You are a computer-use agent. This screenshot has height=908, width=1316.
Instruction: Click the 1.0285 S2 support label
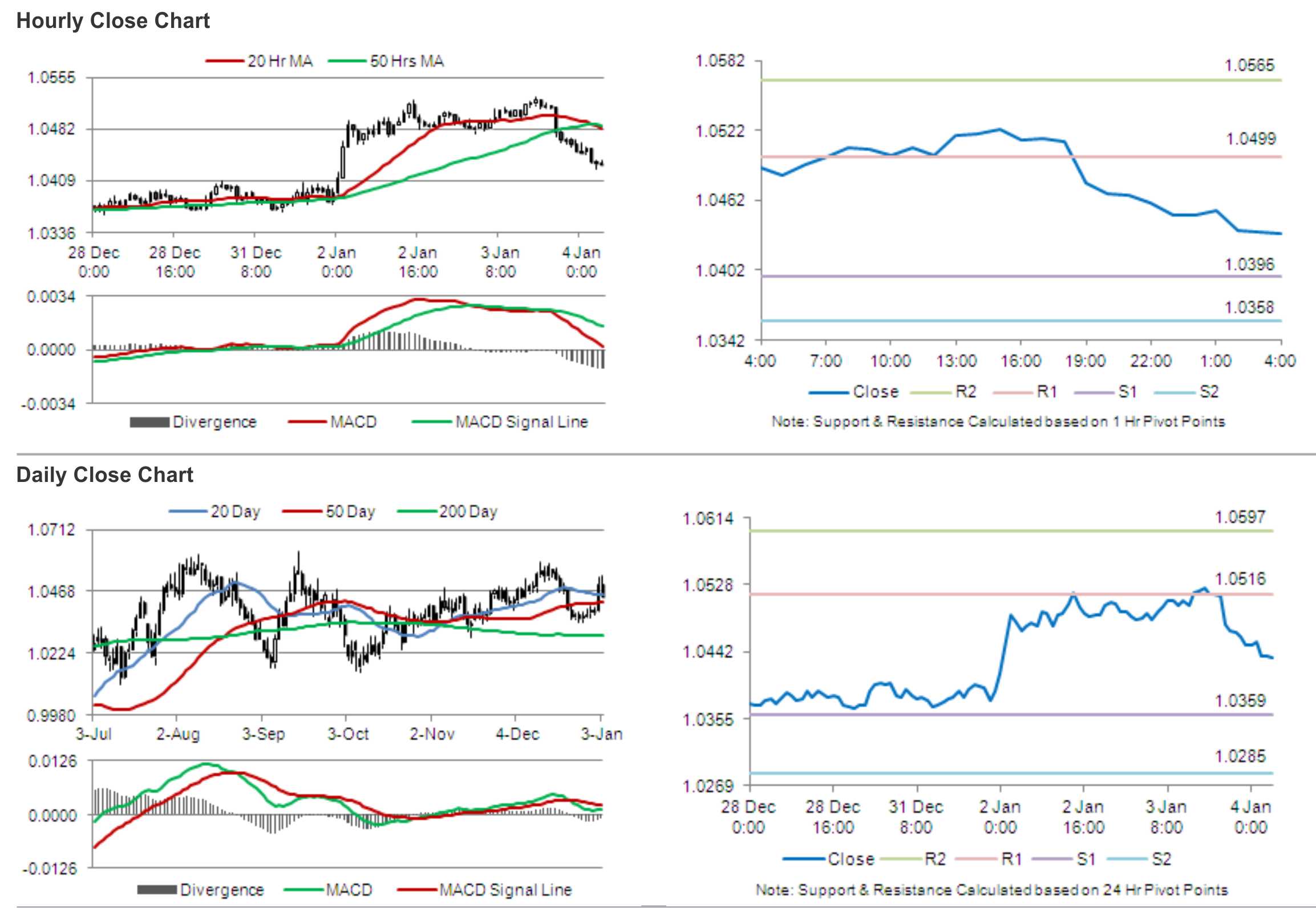coord(1240,757)
